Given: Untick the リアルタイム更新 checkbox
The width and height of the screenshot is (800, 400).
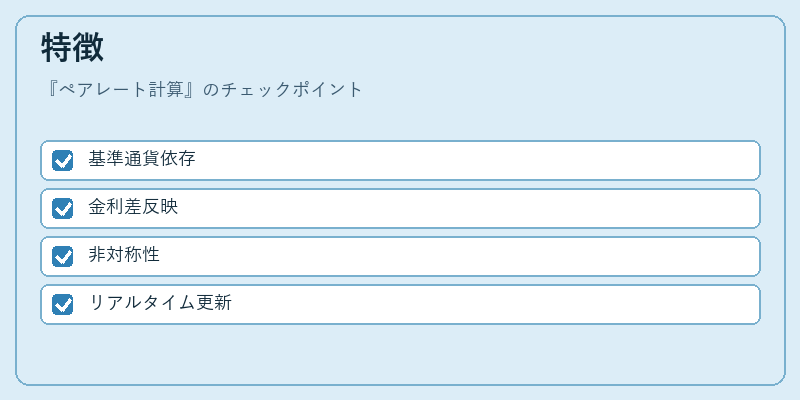Looking at the screenshot, I should (x=62, y=304).
